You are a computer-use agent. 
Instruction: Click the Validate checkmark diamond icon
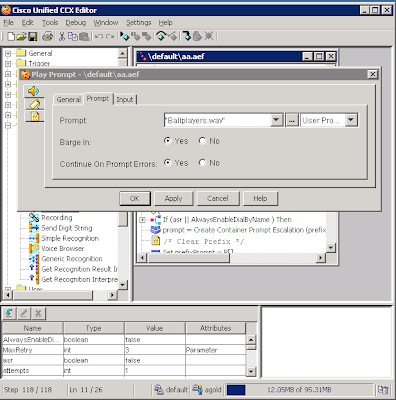[172, 36]
